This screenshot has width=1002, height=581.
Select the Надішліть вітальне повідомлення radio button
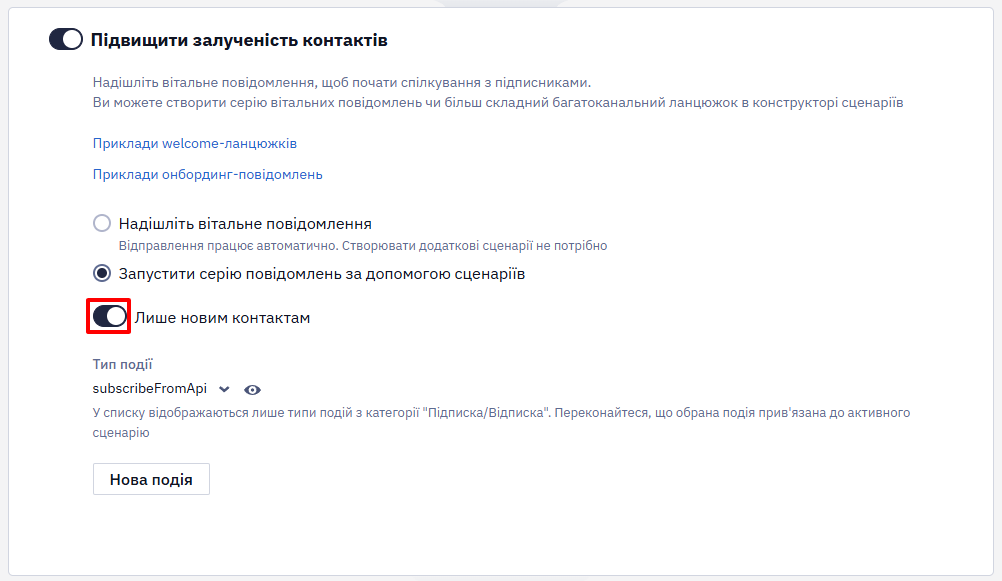tap(102, 223)
